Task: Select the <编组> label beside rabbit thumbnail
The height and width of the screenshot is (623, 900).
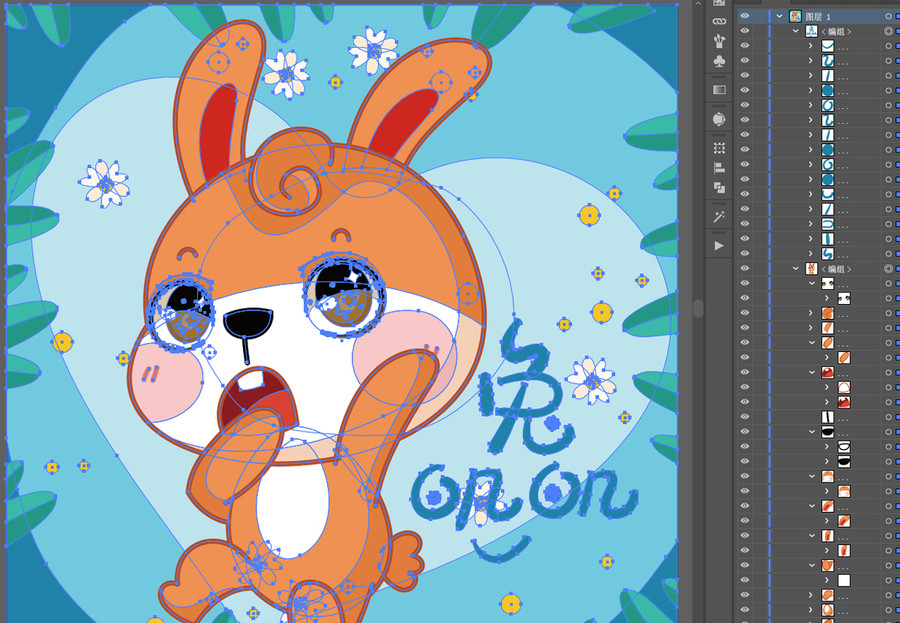Action: [x=836, y=269]
